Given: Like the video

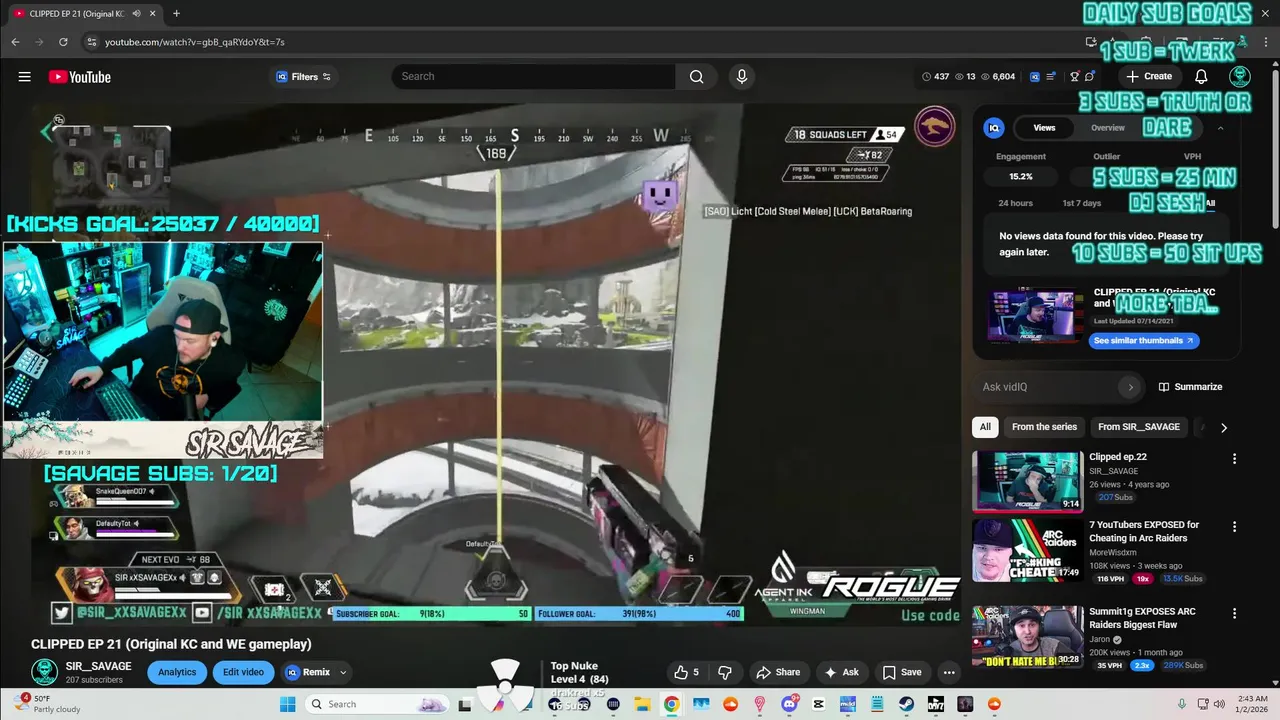Looking at the screenshot, I should click(687, 672).
